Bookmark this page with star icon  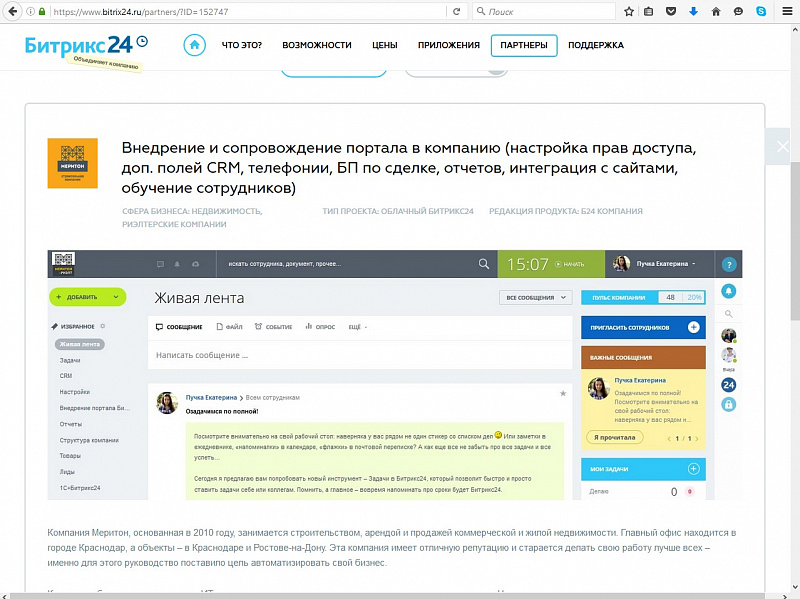[629, 11]
